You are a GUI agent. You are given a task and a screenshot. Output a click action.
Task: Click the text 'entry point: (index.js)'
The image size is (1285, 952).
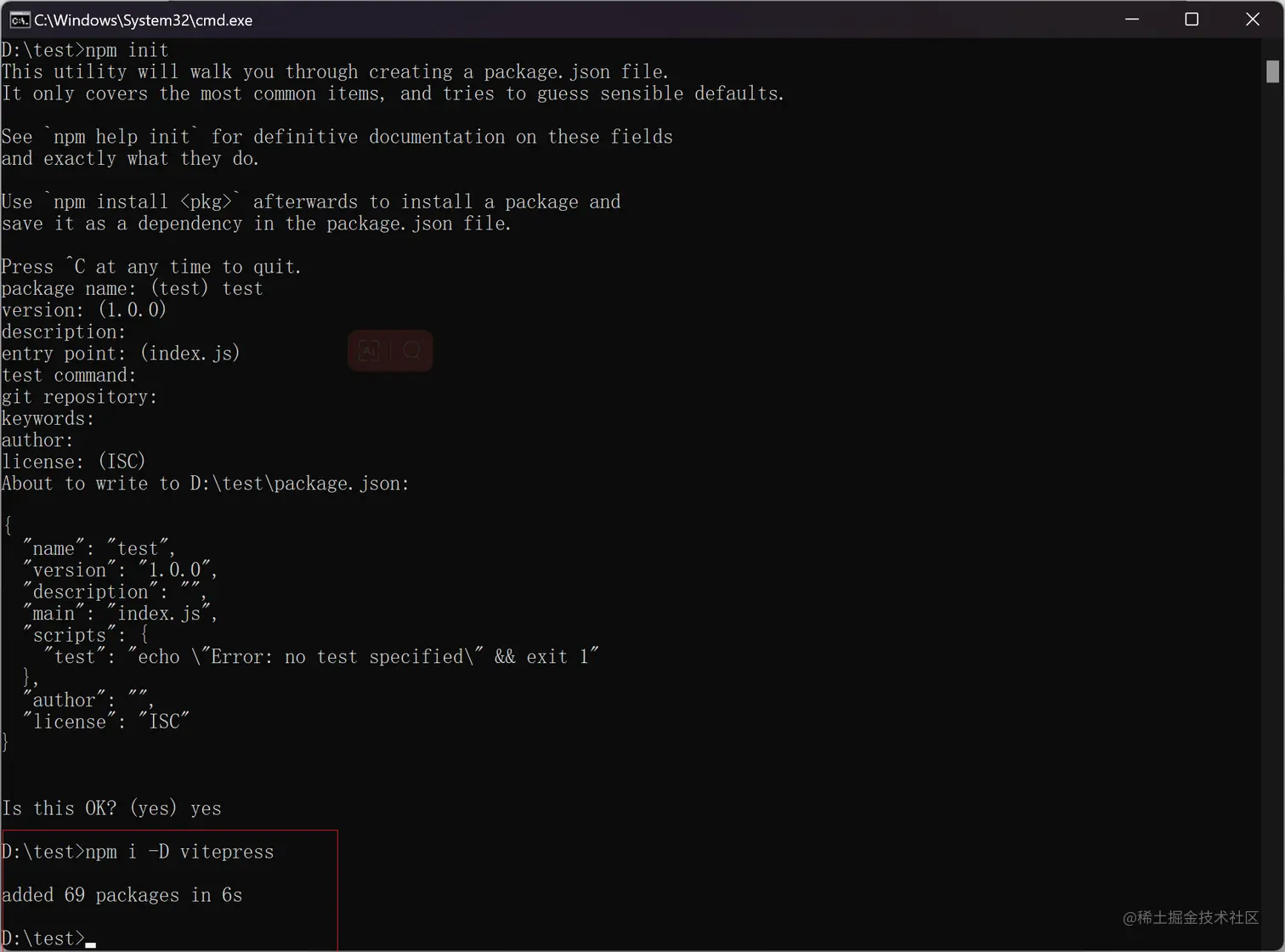(121, 354)
